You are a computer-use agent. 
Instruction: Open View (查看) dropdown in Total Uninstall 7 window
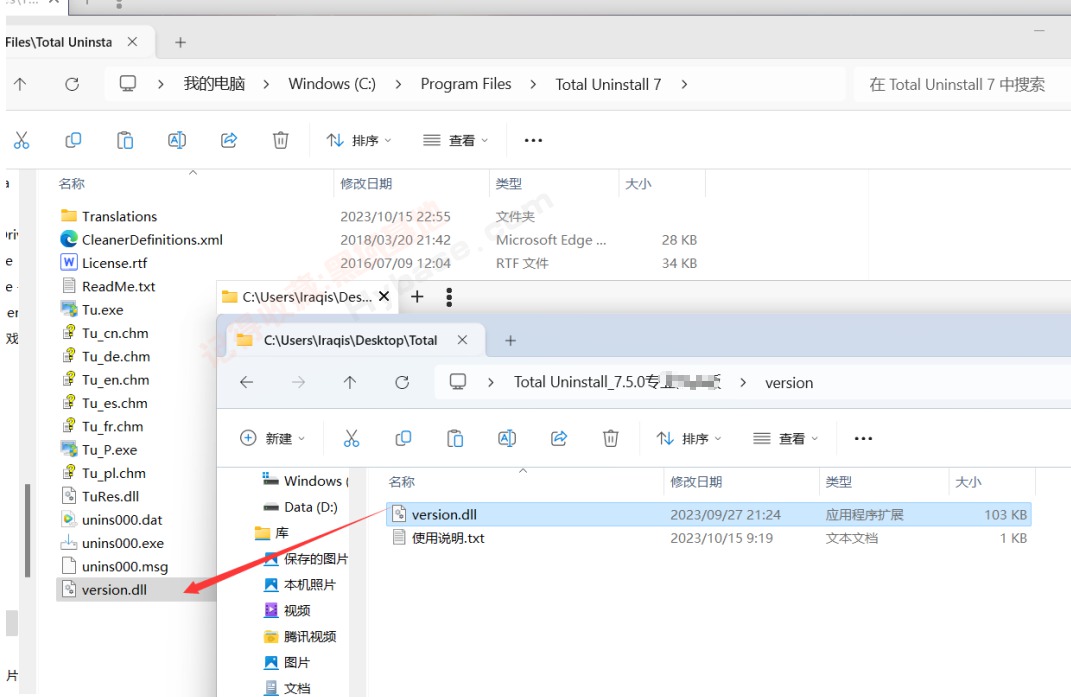tap(456, 140)
